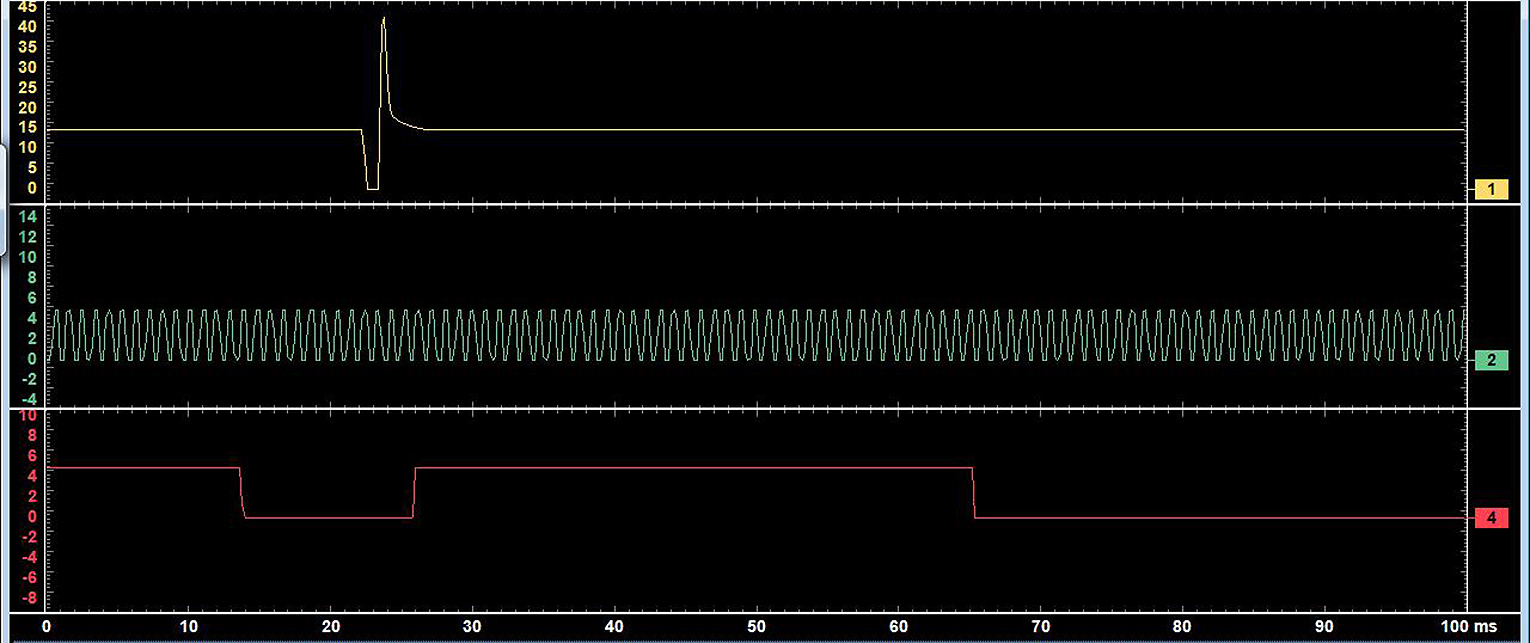Click the 45 label on the yellow voltage scale

coord(27,6)
